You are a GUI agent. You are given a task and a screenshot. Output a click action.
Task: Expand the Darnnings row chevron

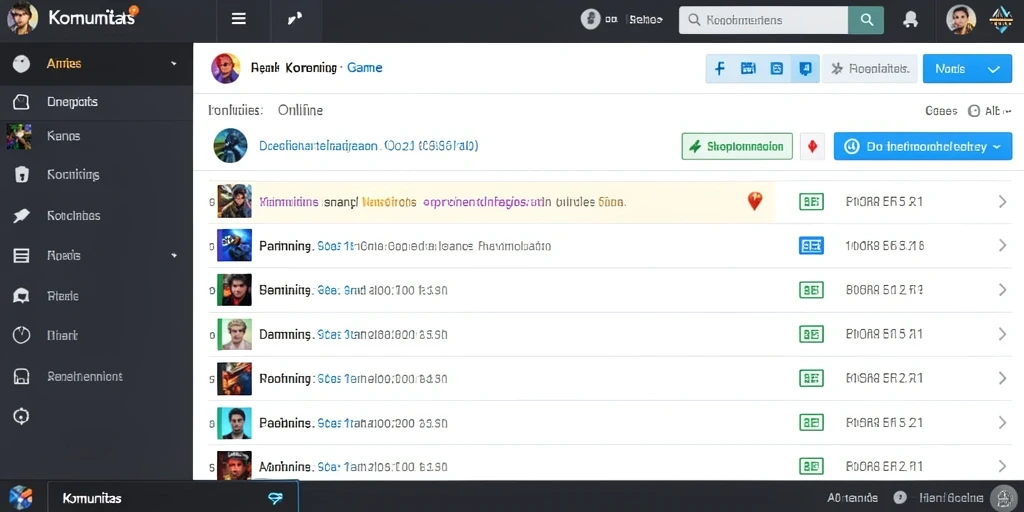(x=1002, y=334)
